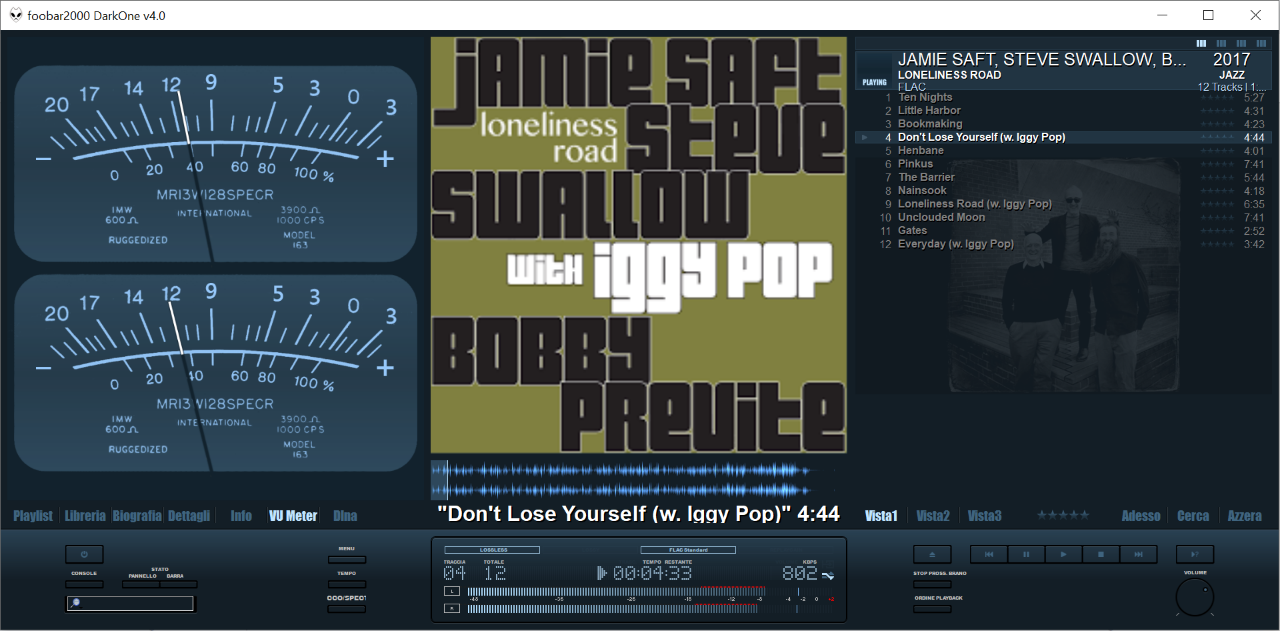This screenshot has height=631, width=1280.
Task: Click the upper VU meter gauge
Action: tap(215, 164)
